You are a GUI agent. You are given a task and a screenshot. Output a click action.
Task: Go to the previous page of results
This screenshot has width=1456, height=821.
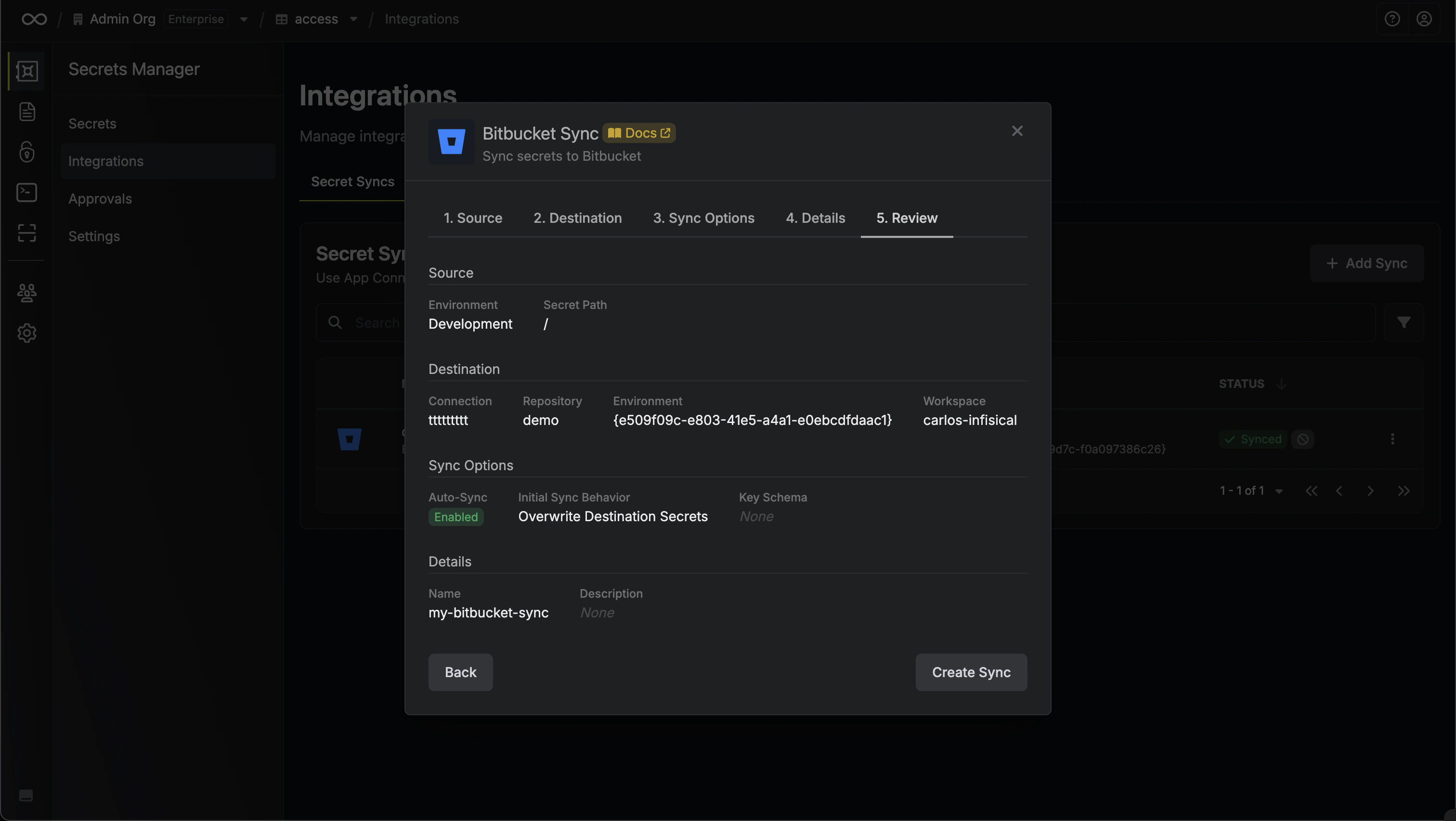point(1339,491)
